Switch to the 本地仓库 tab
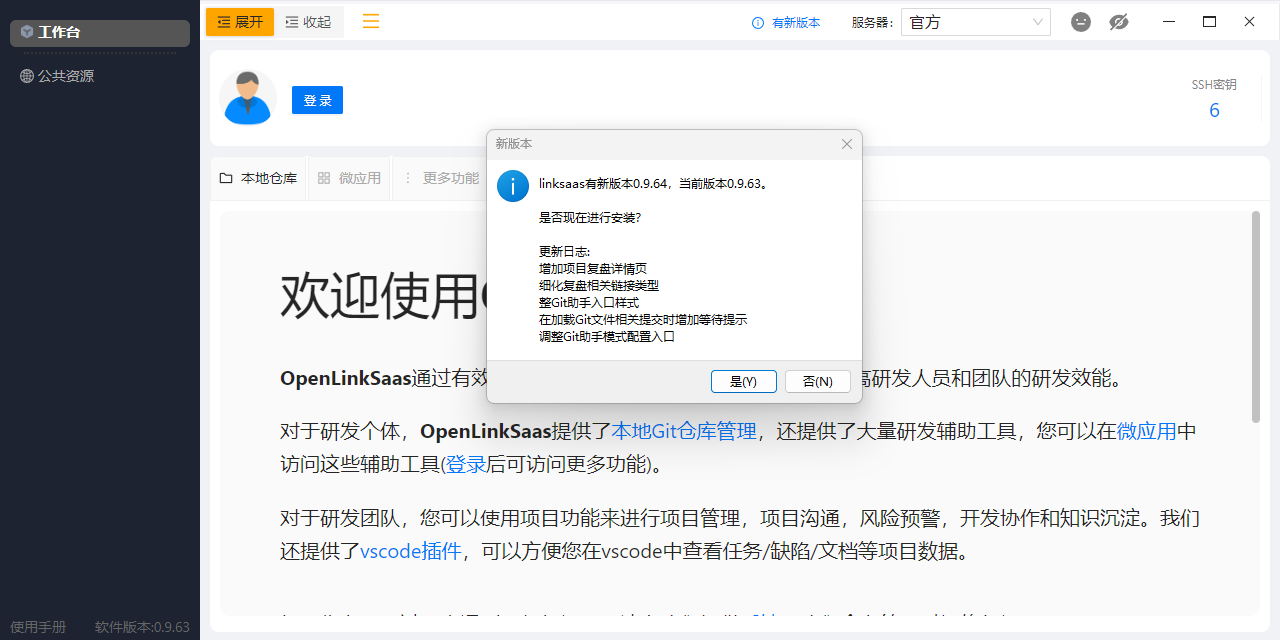This screenshot has height=640, width=1280. (x=259, y=178)
